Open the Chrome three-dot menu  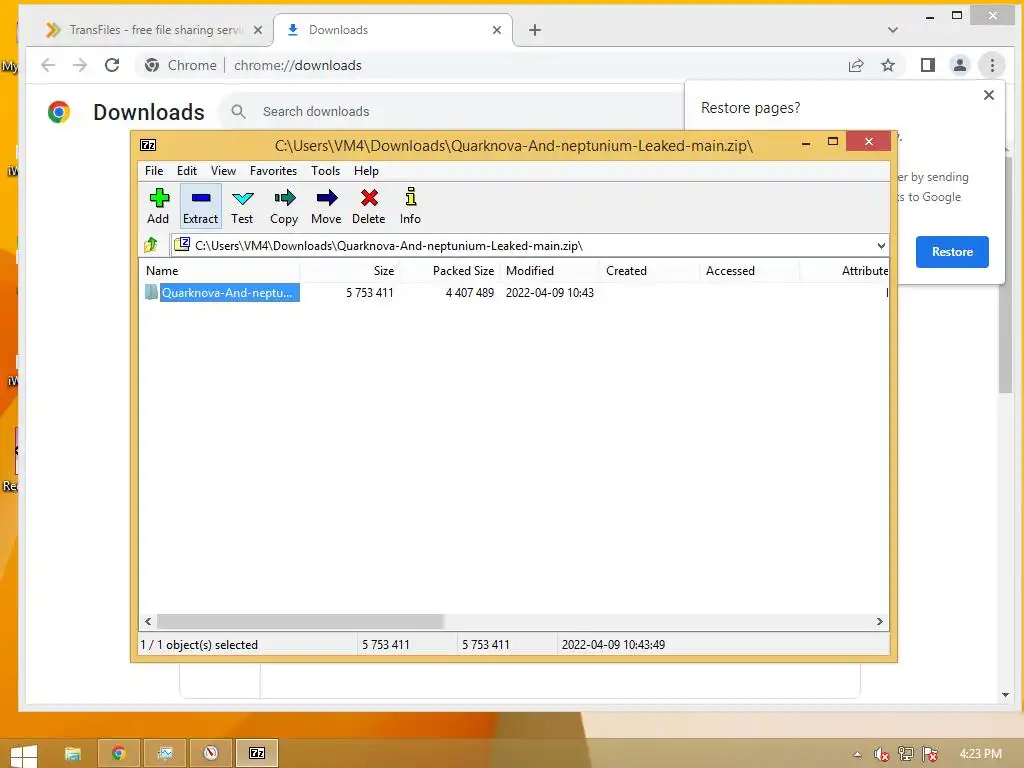click(992, 65)
